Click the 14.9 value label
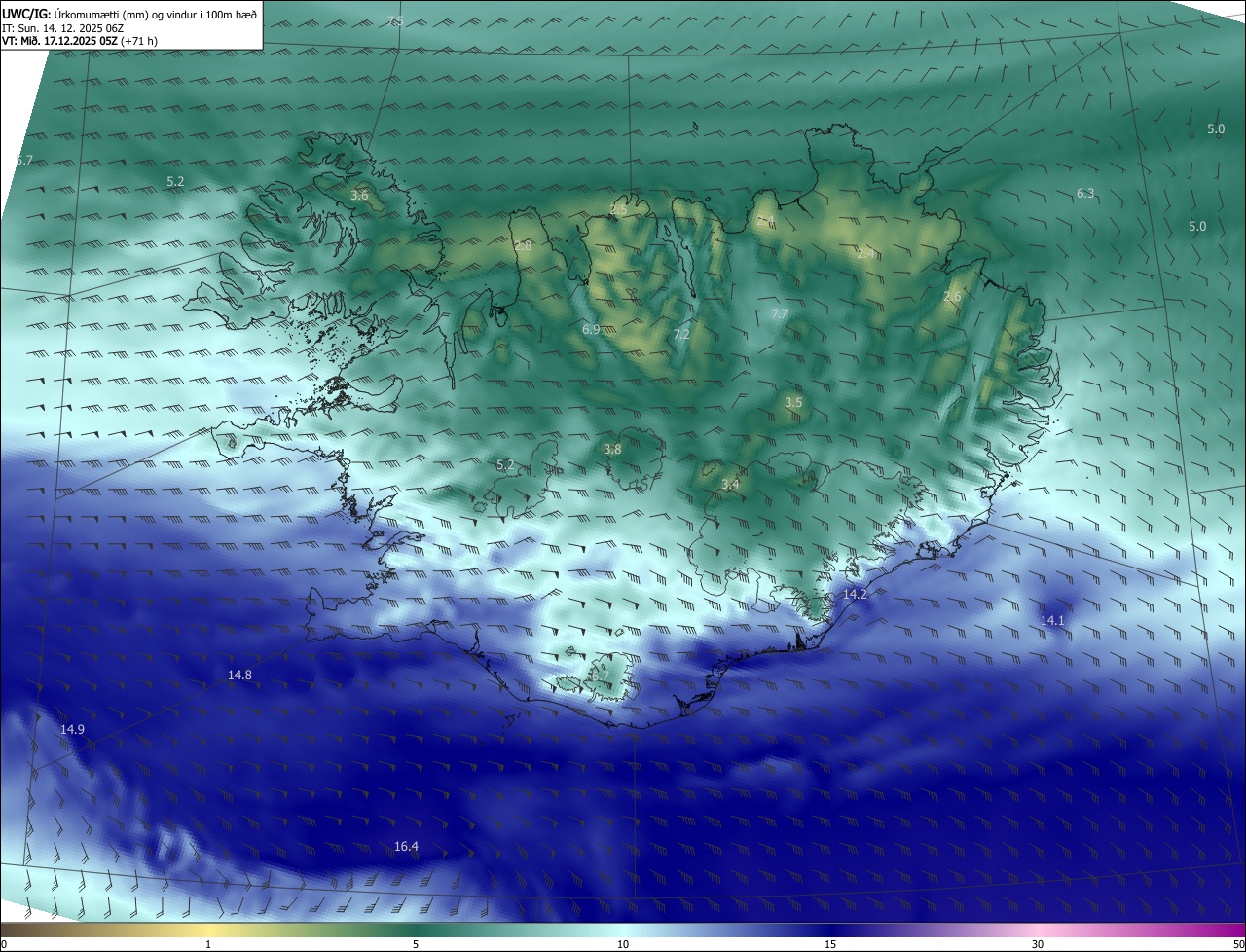 [72, 730]
